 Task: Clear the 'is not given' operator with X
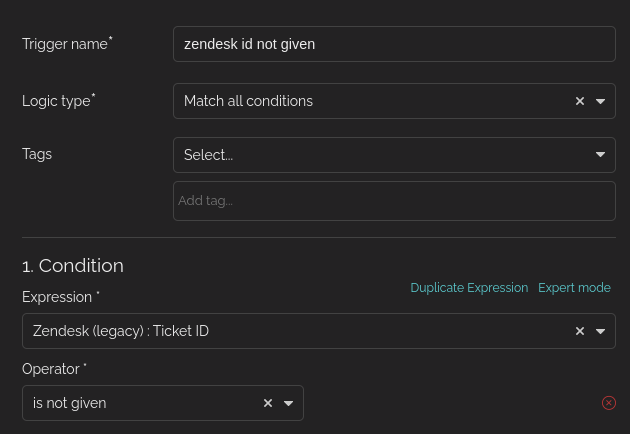[x=268, y=403]
